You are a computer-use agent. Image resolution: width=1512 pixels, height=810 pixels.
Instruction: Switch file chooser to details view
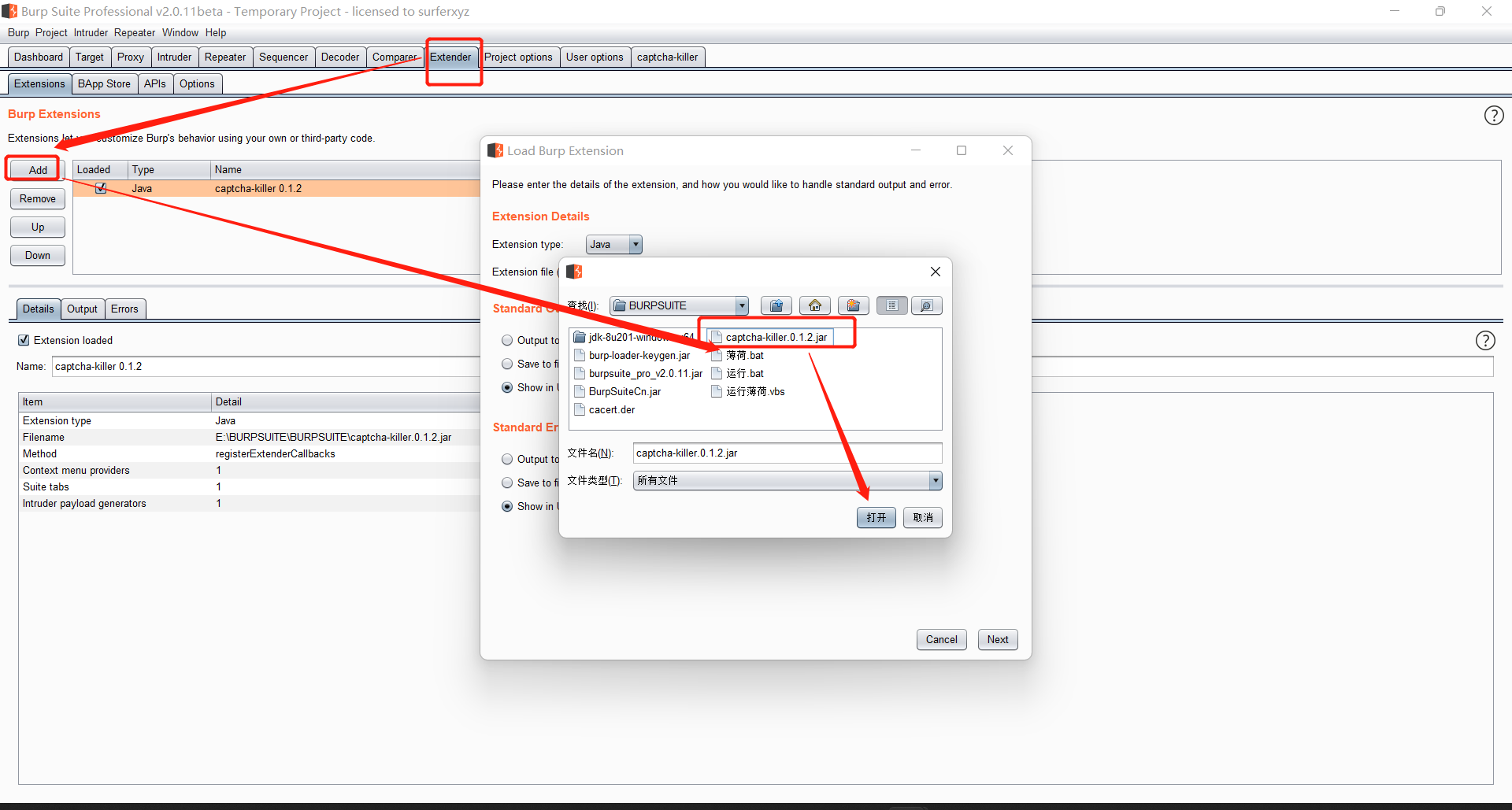coord(927,305)
